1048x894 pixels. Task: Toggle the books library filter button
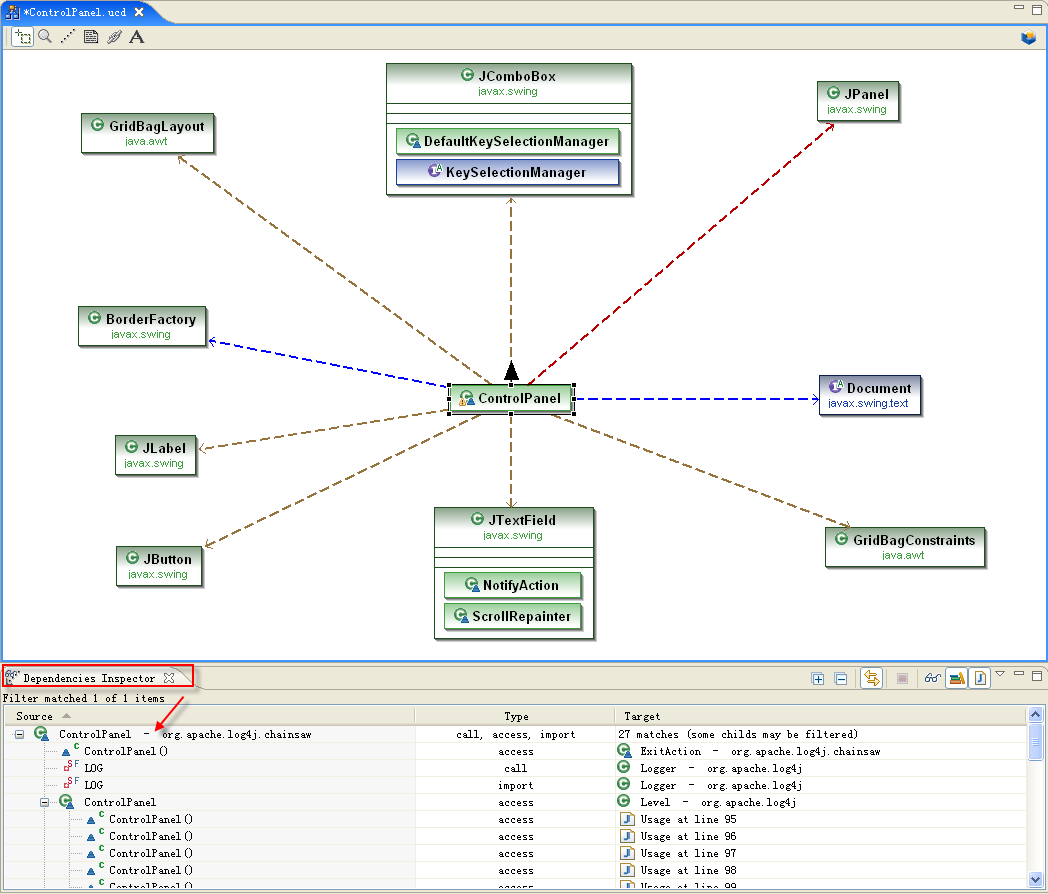pyautogui.click(x=957, y=678)
